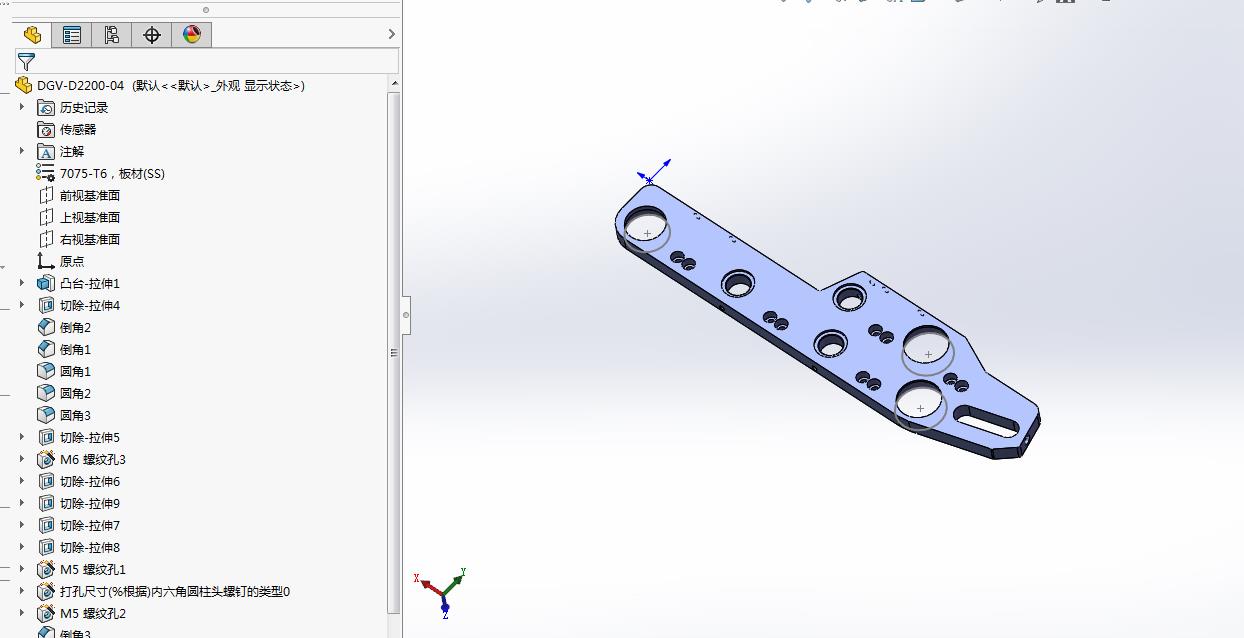Select the DGV-D2200-04 part root node

point(160,85)
